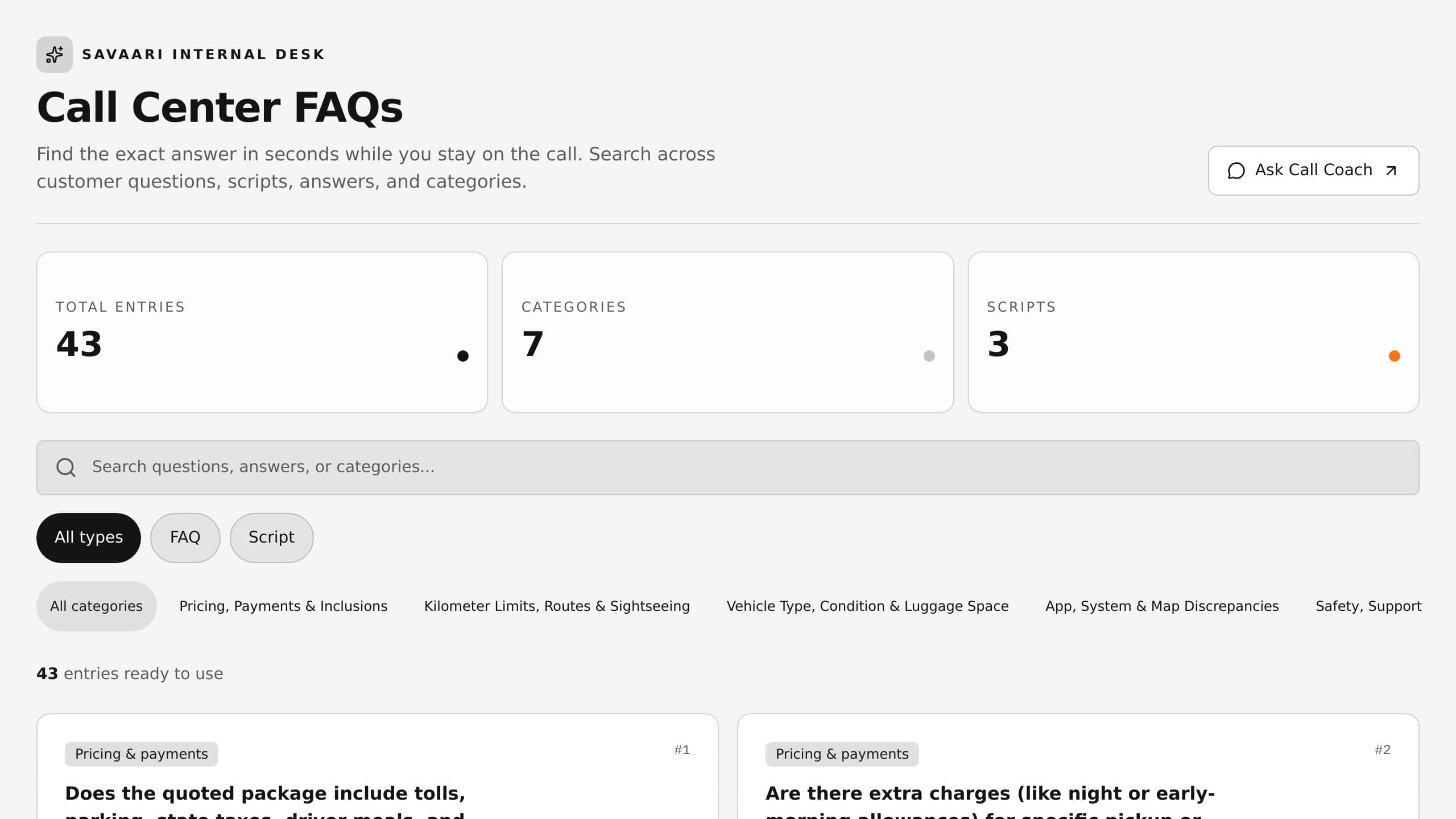Click the gray dot on Categories card
Screen dimensions: 1456x819
click(x=929, y=356)
